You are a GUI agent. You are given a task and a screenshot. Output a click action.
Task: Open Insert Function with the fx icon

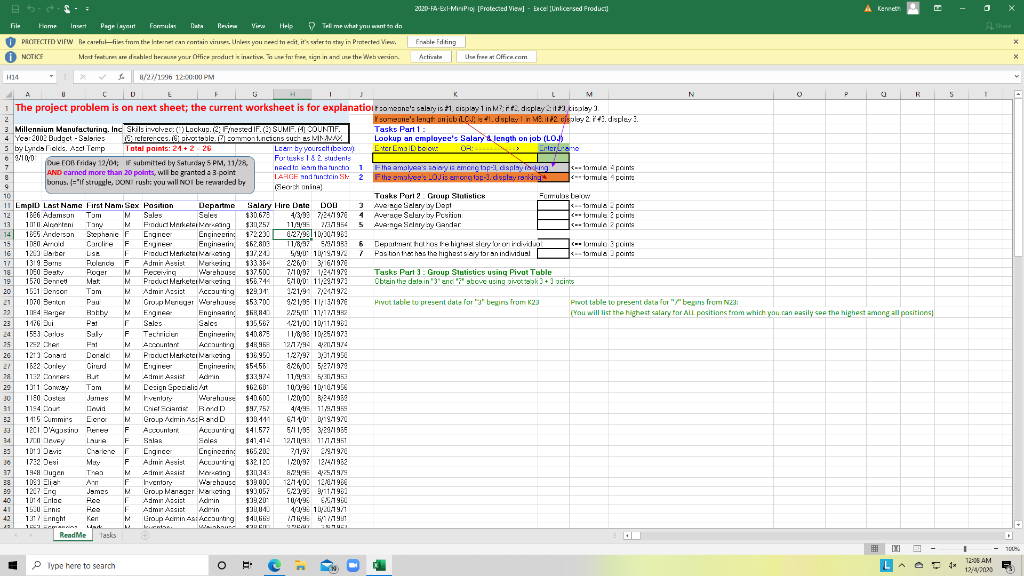tap(122, 77)
